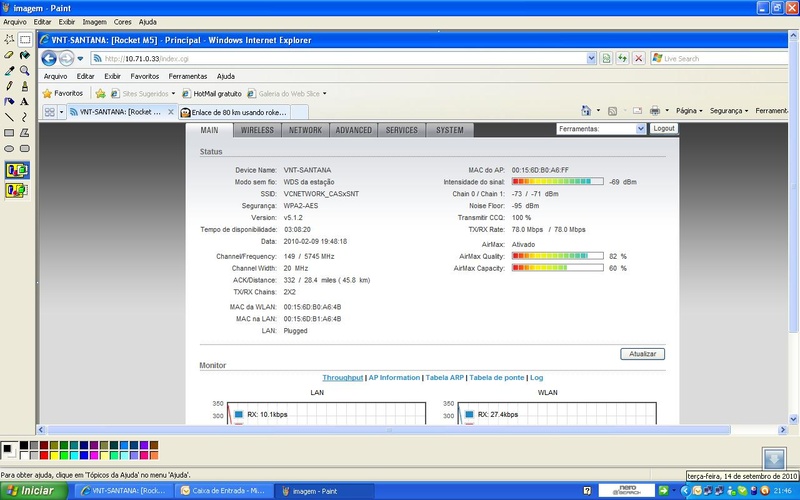Choose the Eraser tool
Image resolution: width=800 pixels, height=500 pixels.
9,55
